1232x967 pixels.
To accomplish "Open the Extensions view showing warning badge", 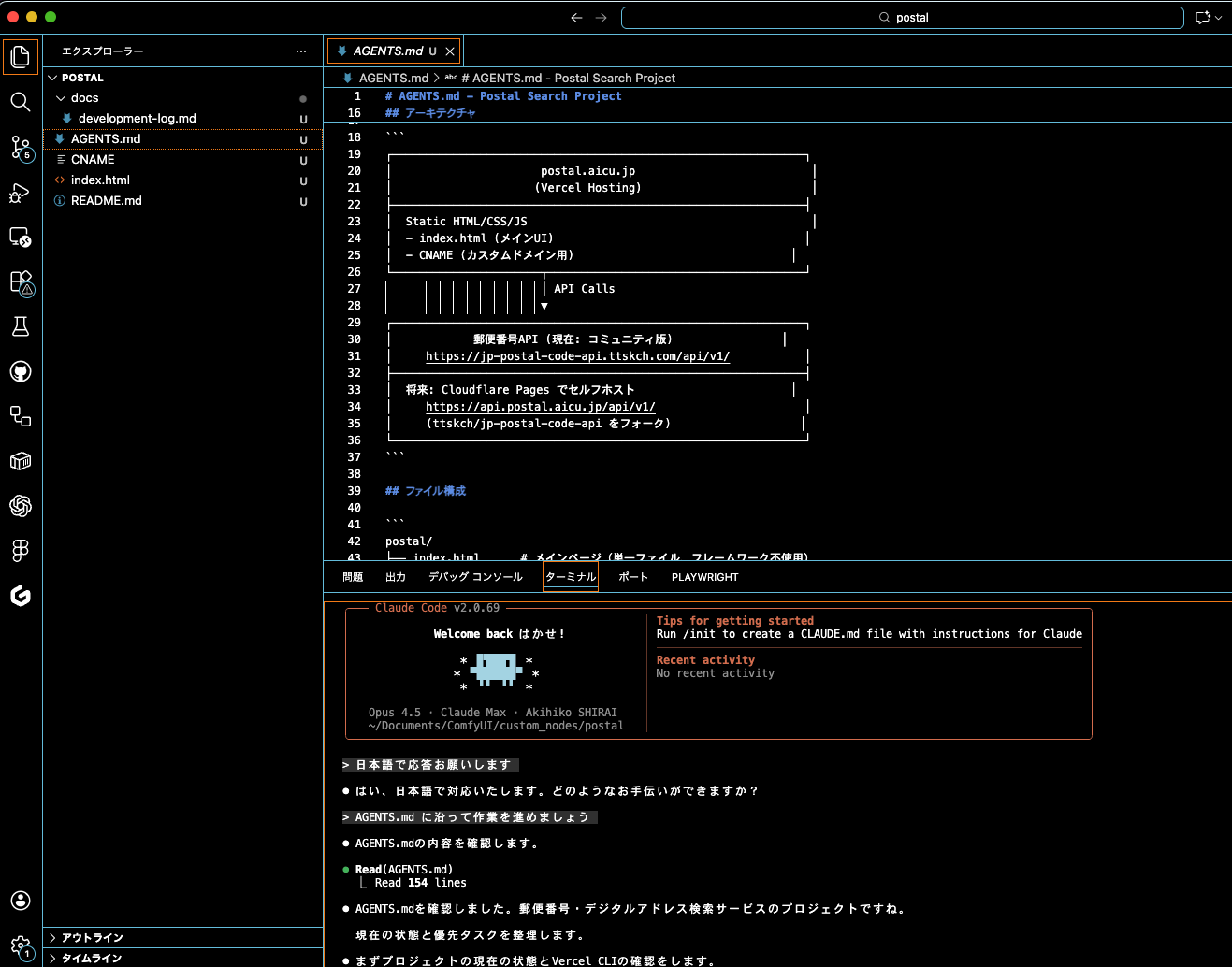I will click(21, 282).
